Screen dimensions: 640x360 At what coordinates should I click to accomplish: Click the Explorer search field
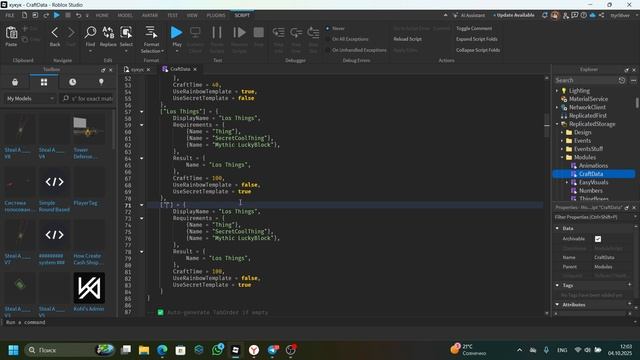[584, 80]
